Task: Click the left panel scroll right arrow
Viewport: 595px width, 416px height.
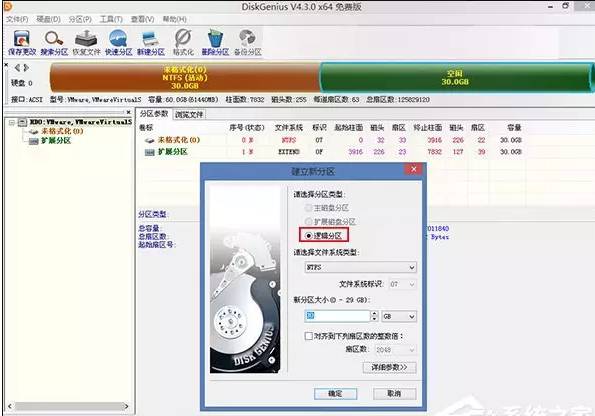Action: click(127, 406)
